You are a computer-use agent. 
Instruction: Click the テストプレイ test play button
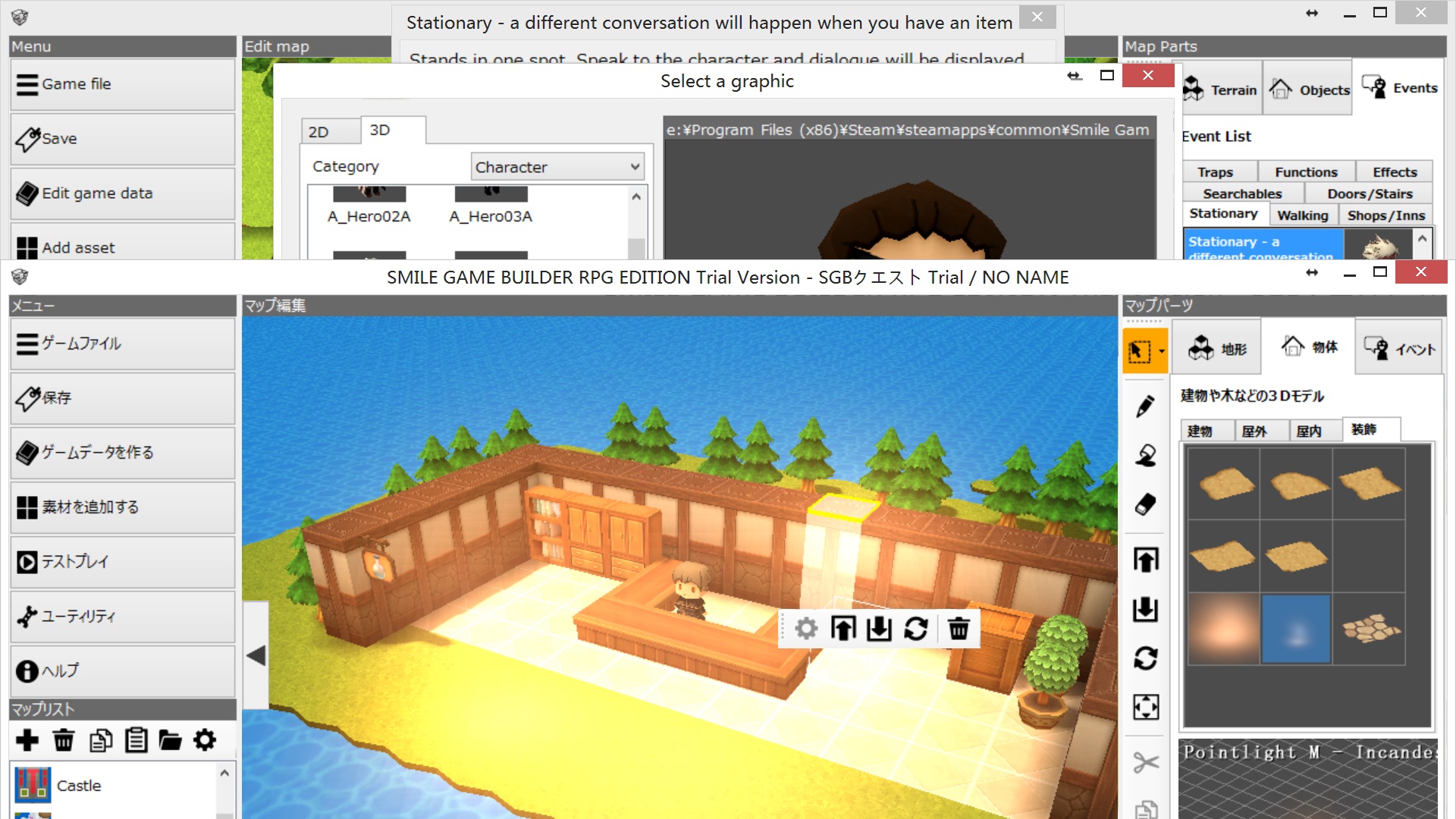pos(122,562)
